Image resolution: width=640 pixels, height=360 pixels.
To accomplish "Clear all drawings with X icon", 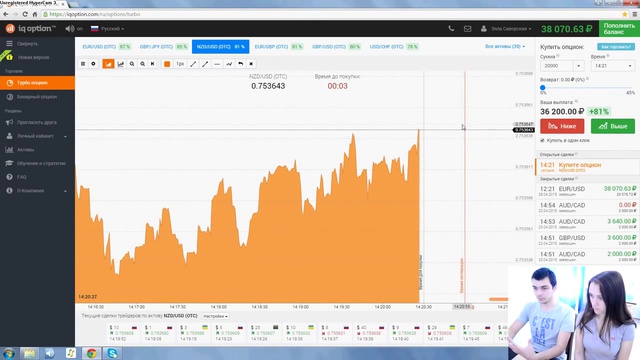I will pyautogui.click(x=251, y=64).
